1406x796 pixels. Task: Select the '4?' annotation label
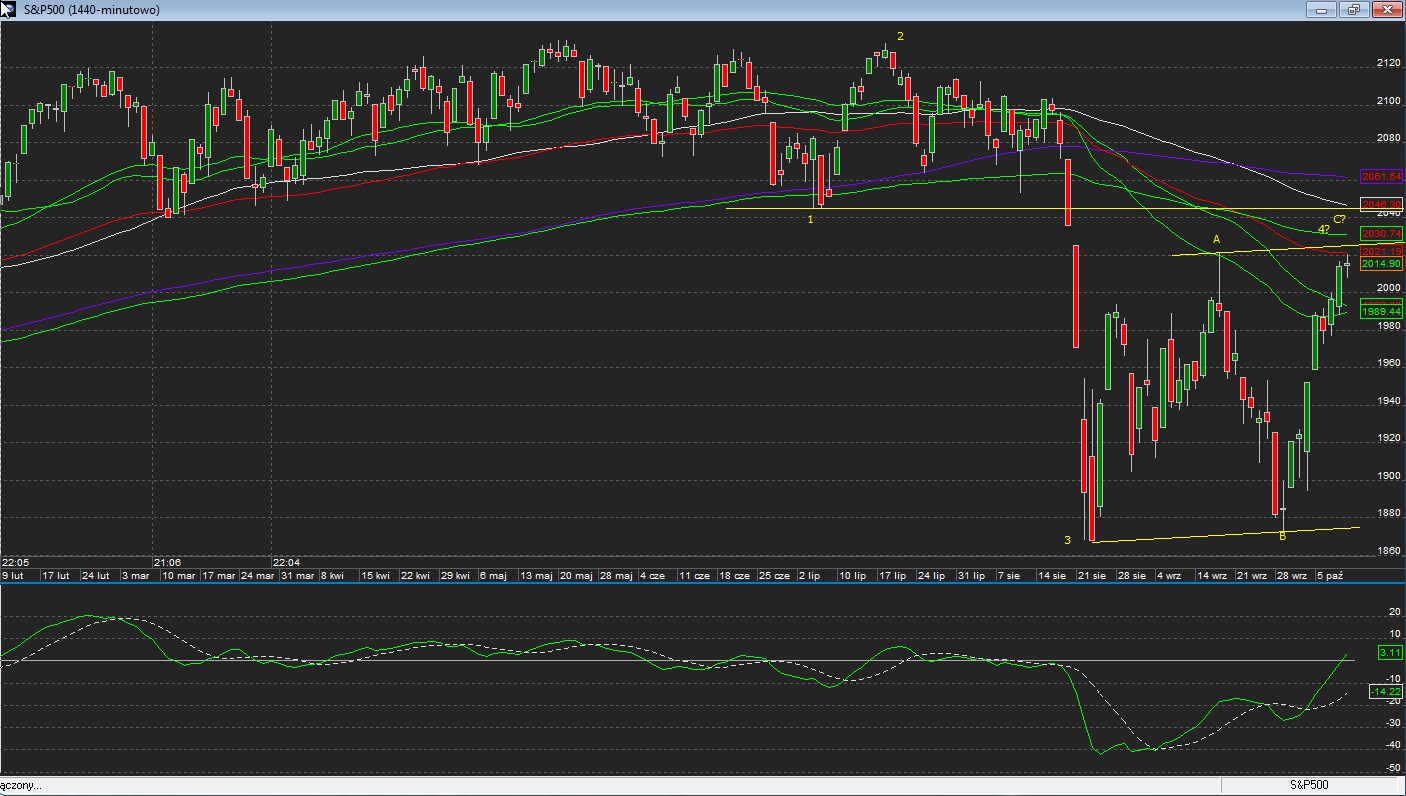point(1323,229)
